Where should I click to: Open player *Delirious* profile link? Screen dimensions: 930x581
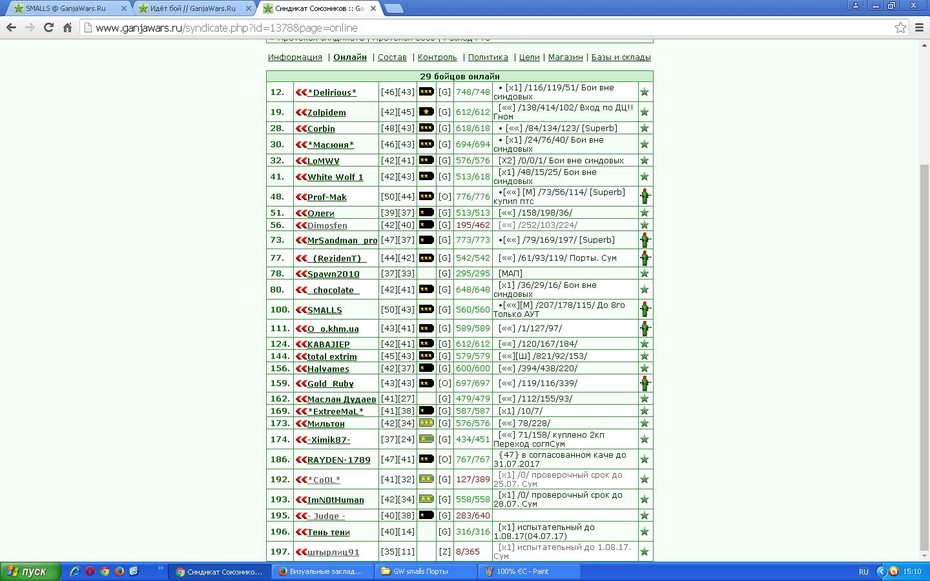pyautogui.click(x=332, y=92)
